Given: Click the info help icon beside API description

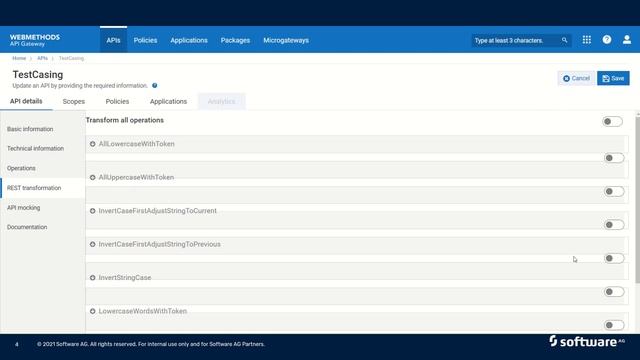Looking at the screenshot, I should pyautogui.click(x=155, y=86).
